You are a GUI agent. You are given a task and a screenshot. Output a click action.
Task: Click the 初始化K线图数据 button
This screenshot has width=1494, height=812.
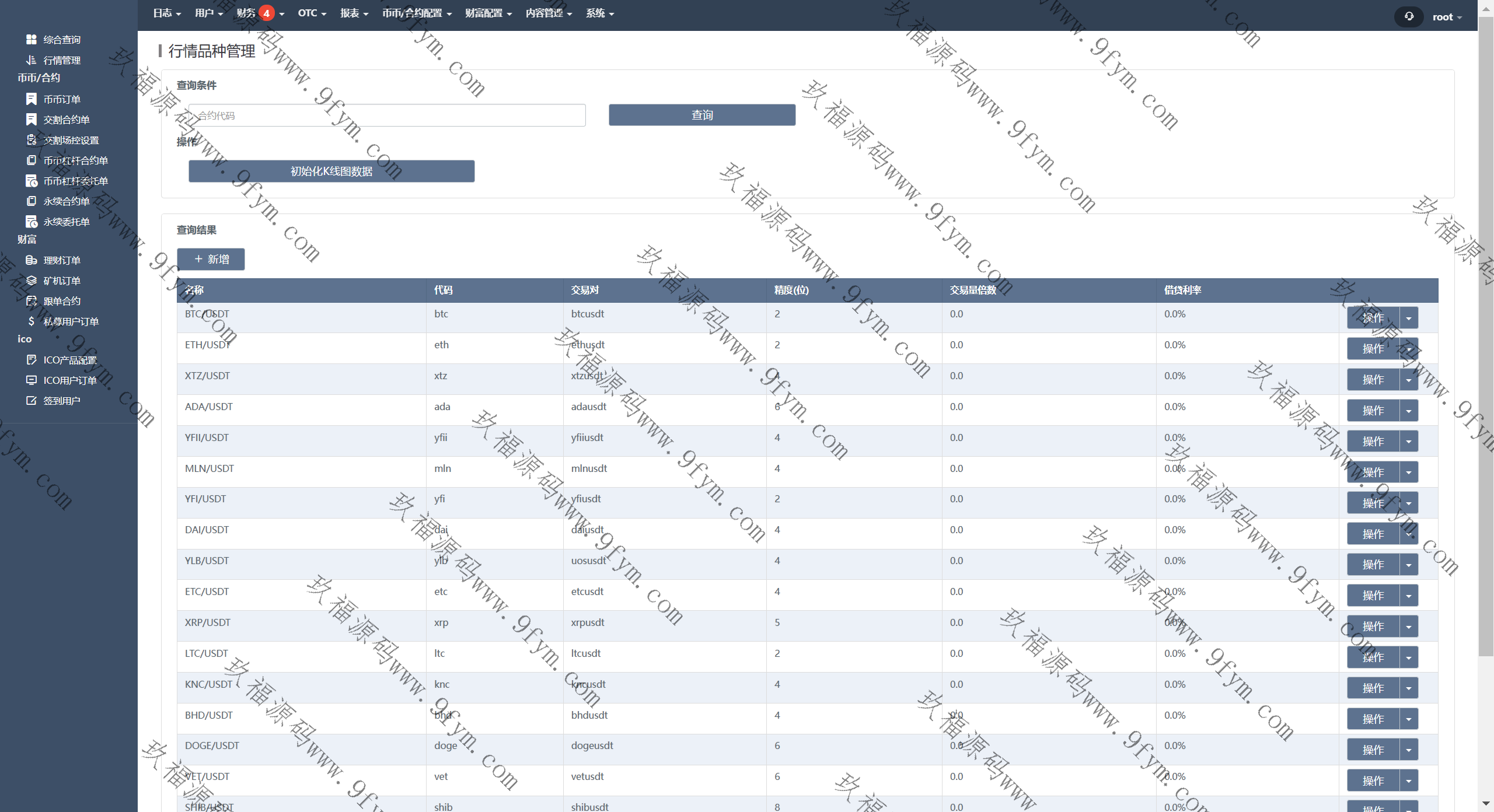click(331, 171)
